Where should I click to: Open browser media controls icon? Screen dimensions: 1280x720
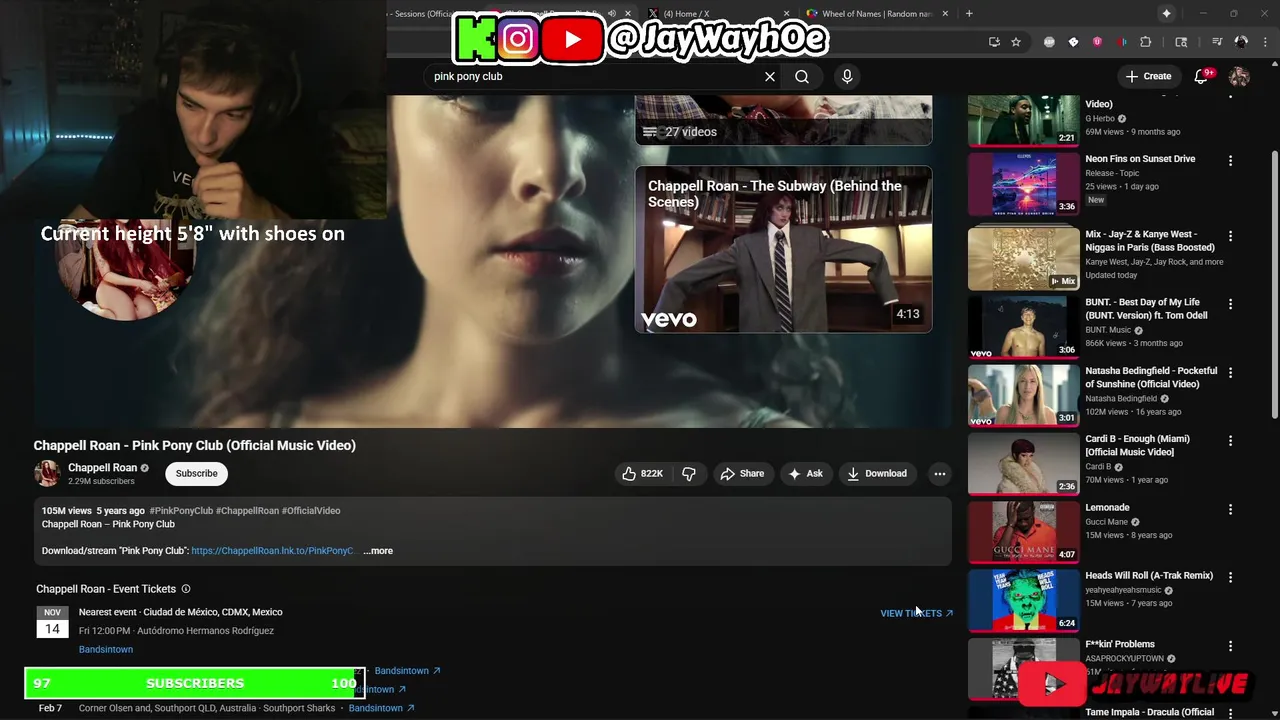1217,42
